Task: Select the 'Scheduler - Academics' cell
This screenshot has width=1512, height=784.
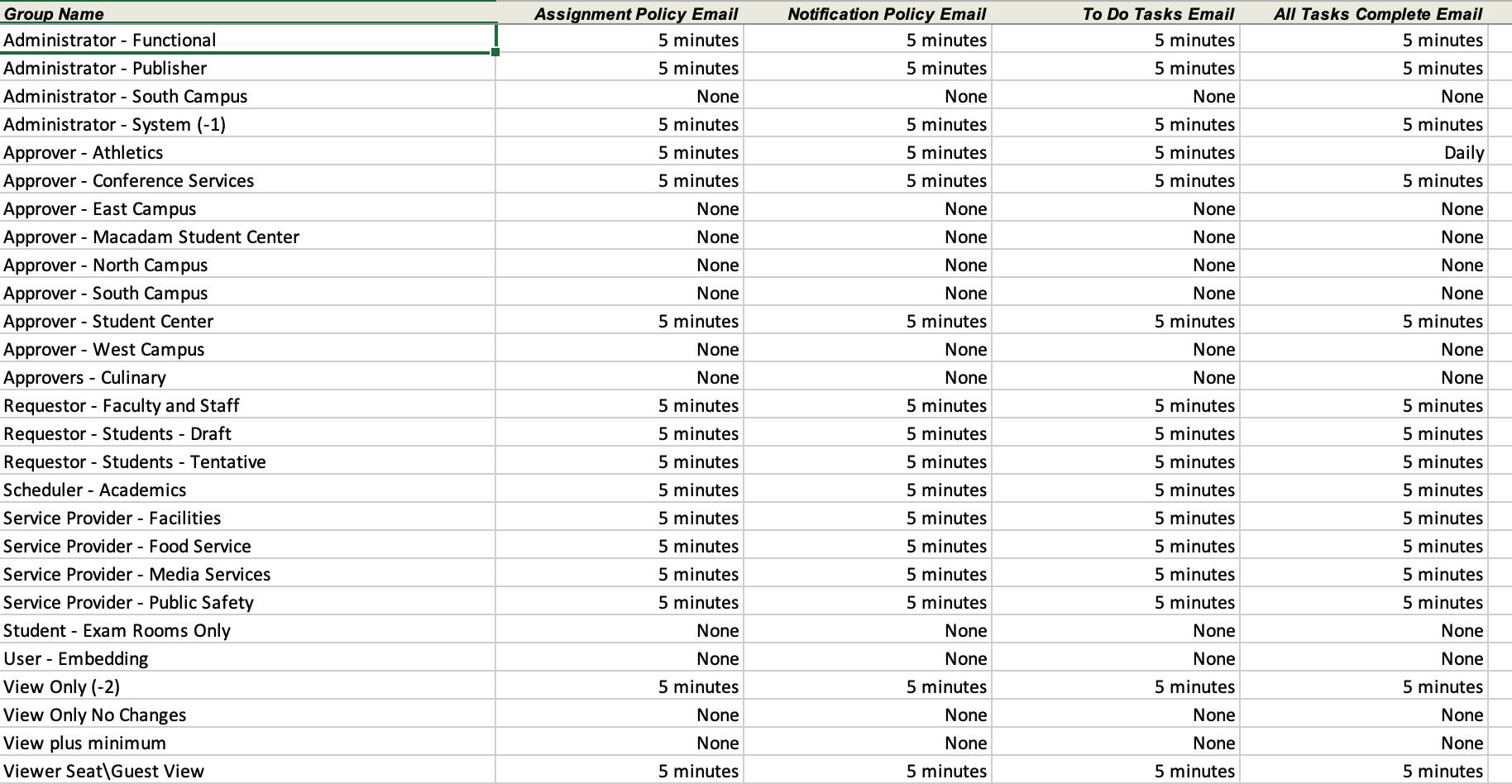Action: coord(247,490)
